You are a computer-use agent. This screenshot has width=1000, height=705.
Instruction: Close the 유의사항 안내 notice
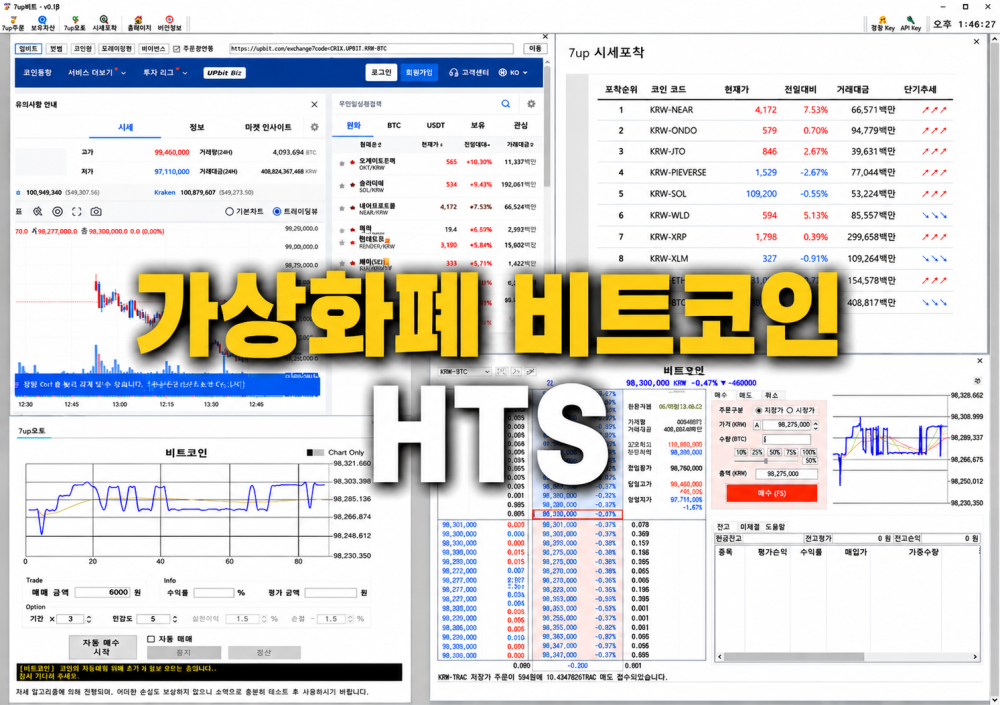coord(314,104)
